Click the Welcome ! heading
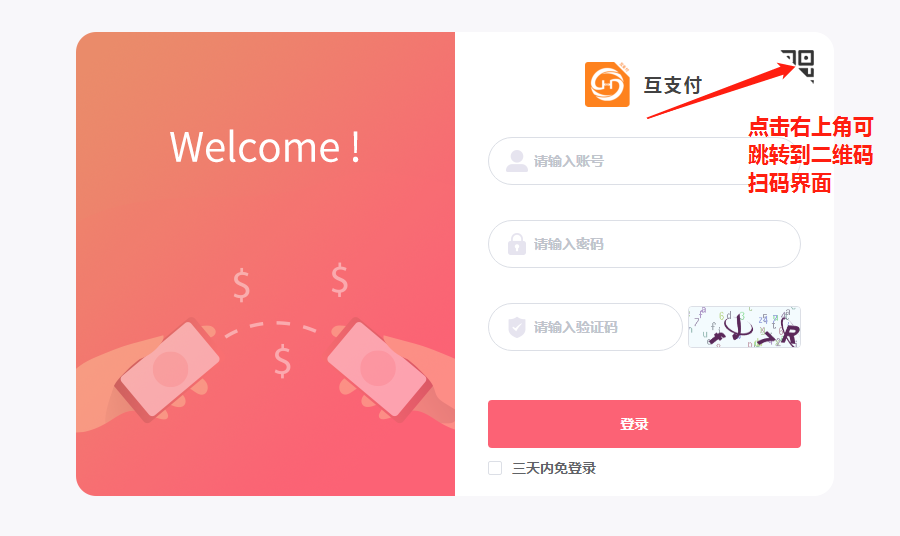 click(265, 147)
